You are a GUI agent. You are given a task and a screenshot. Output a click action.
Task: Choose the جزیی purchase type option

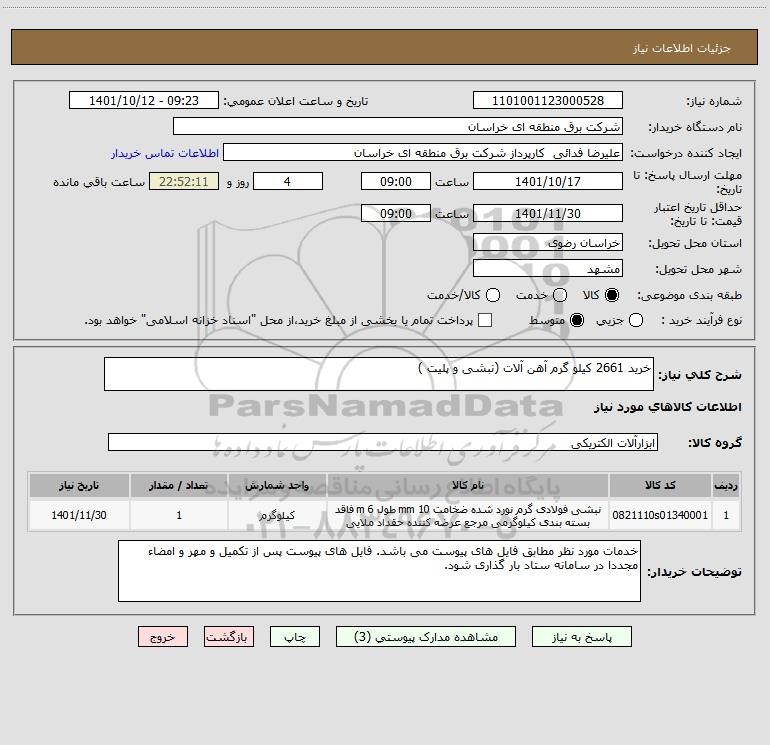(x=636, y=320)
